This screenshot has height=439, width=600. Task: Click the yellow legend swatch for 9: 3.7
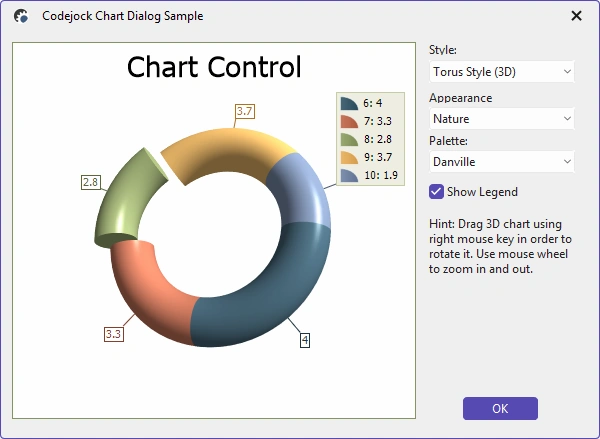coord(349,157)
